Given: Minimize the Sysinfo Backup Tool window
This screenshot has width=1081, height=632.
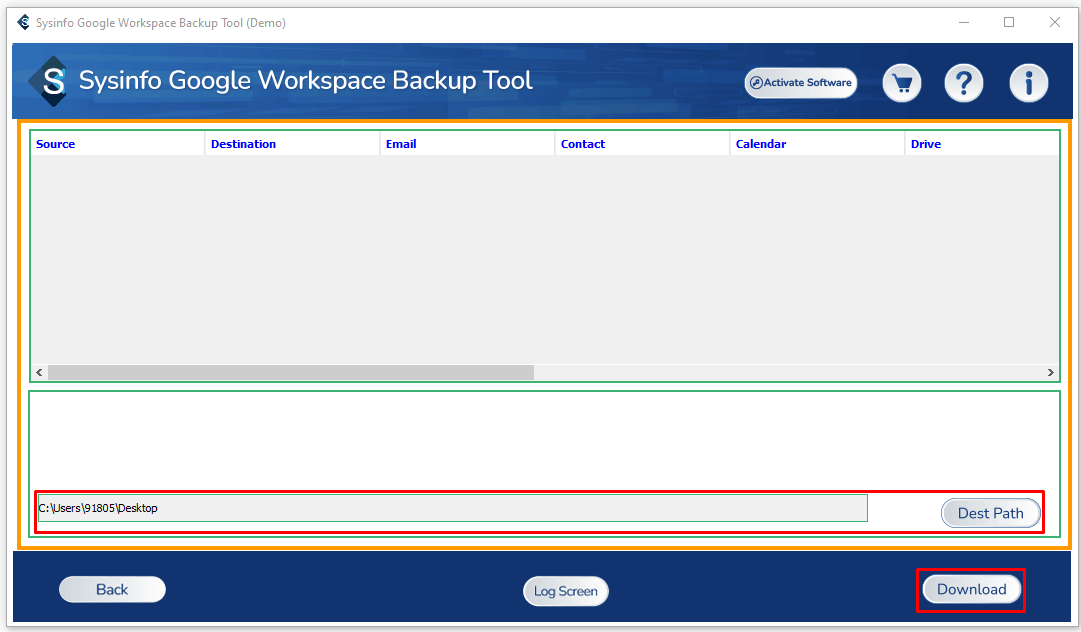Looking at the screenshot, I should (x=964, y=23).
